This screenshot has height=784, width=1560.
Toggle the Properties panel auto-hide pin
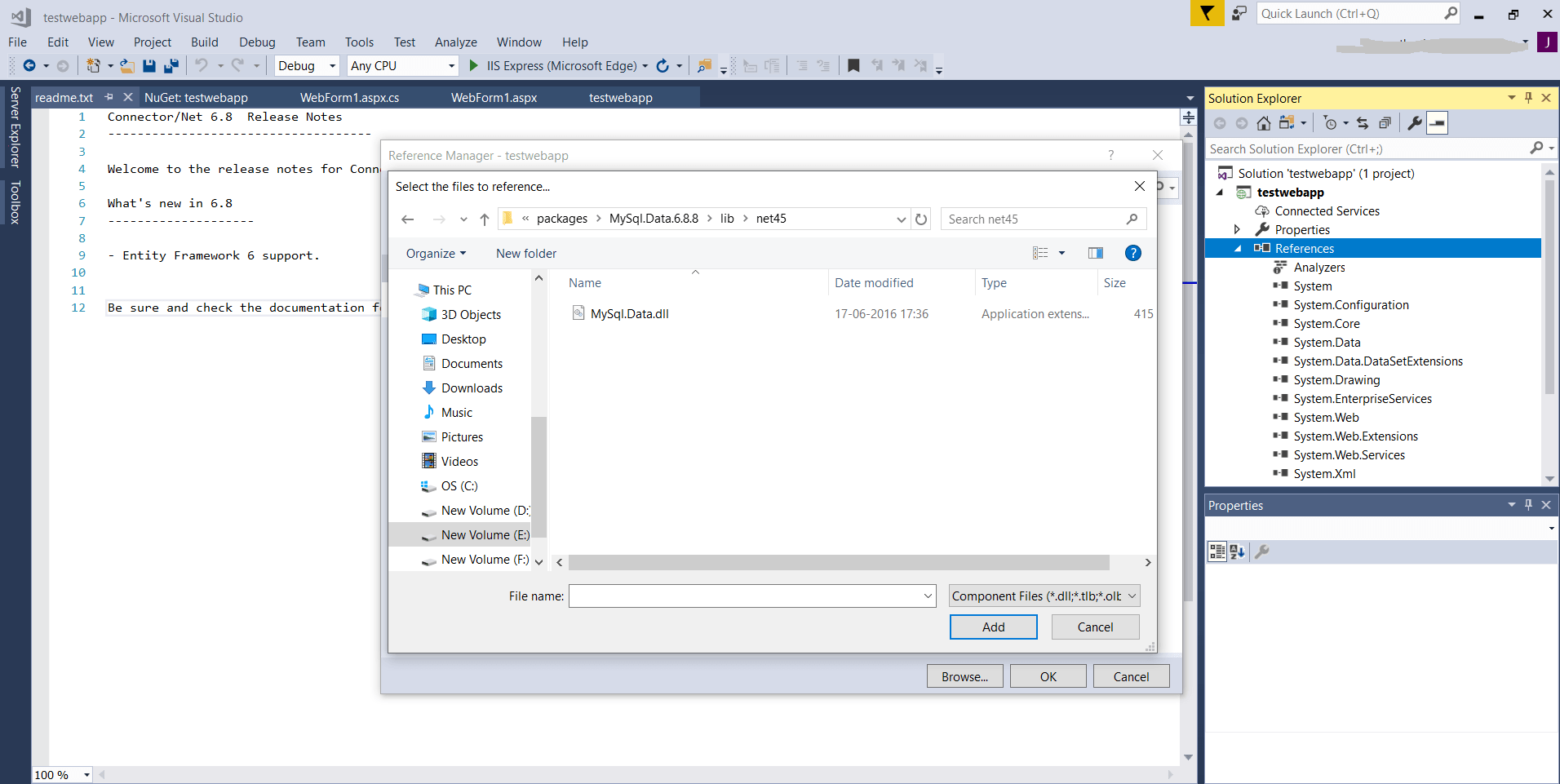(1527, 504)
